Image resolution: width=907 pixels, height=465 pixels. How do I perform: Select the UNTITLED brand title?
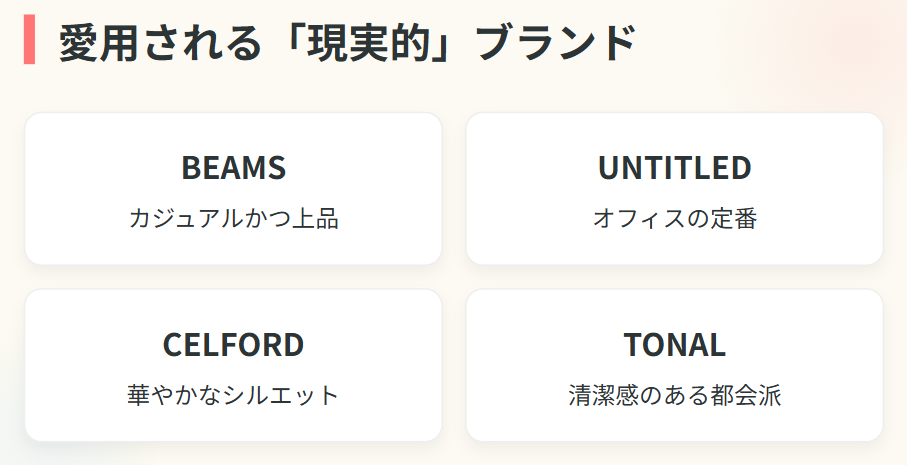click(x=674, y=168)
